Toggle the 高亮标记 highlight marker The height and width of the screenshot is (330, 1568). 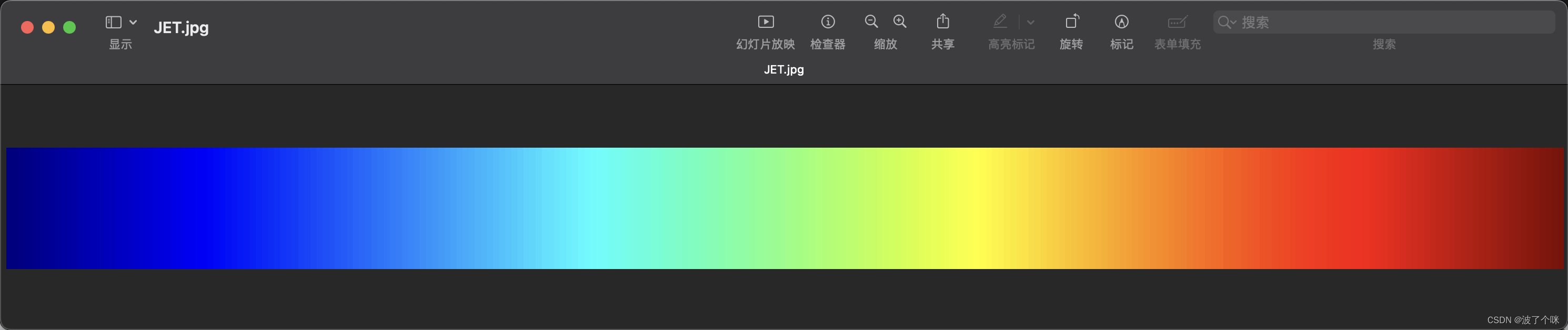point(1000,21)
